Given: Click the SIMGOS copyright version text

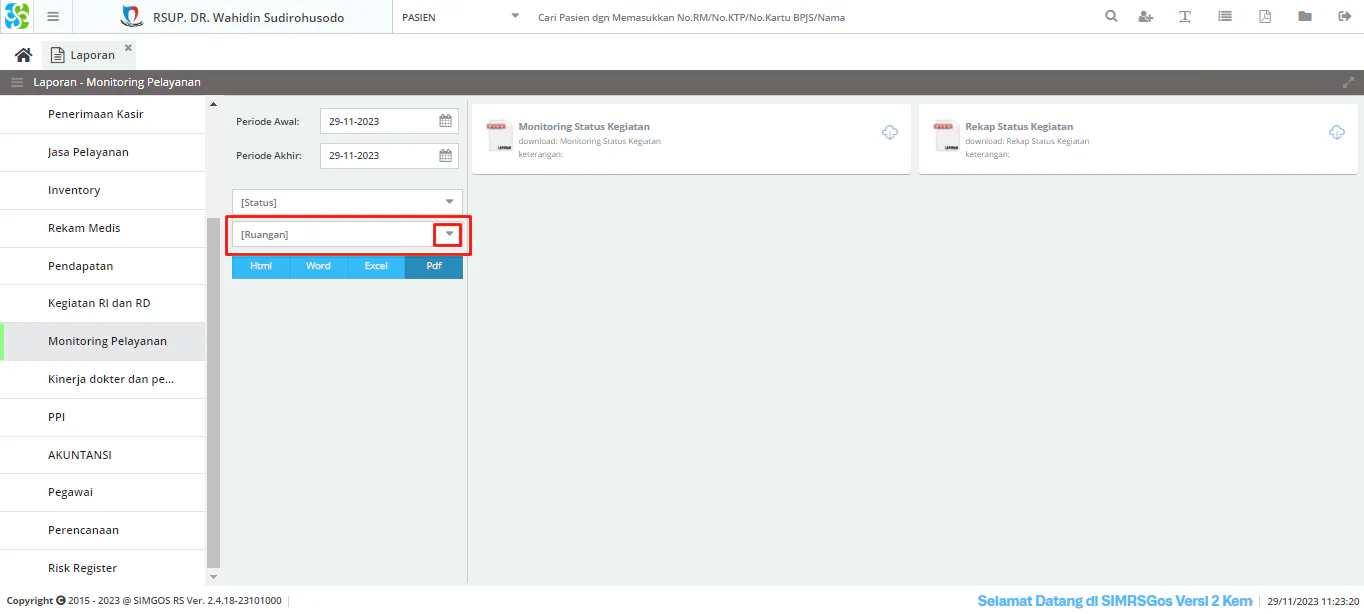Looking at the screenshot, I should click(x=144, y=601).
